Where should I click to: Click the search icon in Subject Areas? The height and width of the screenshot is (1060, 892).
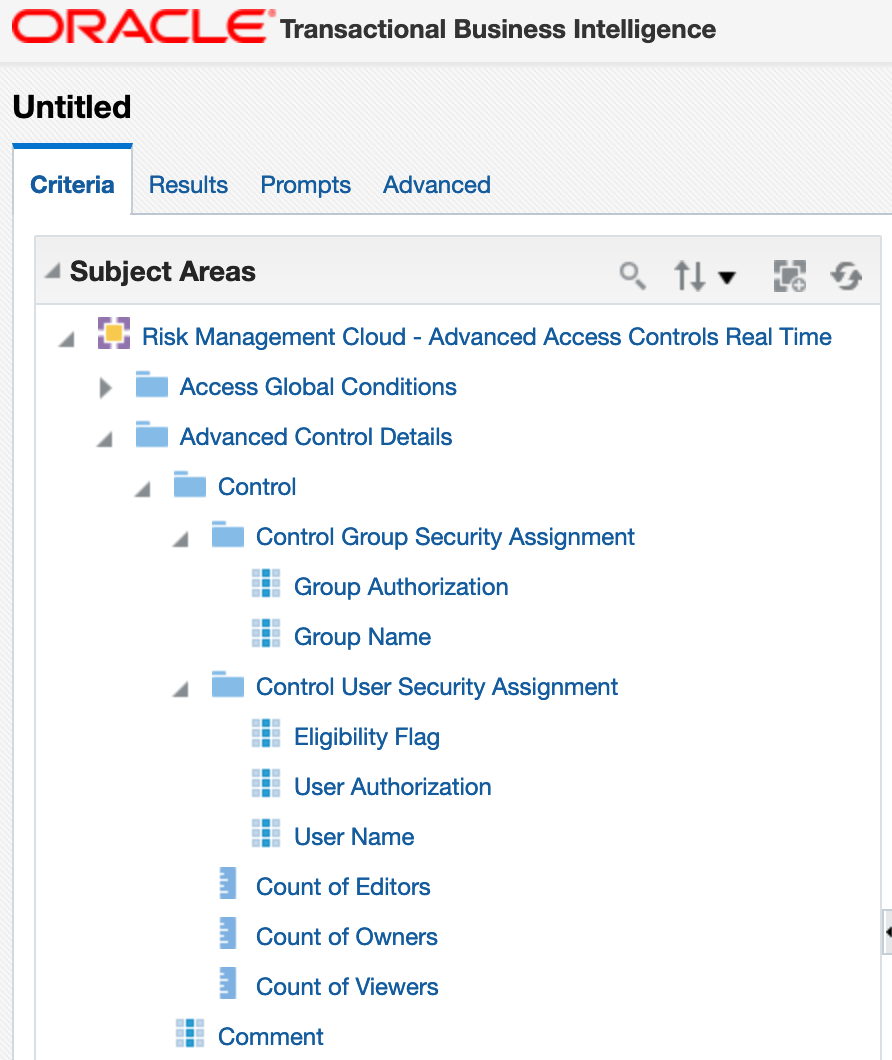coord(632,276)
